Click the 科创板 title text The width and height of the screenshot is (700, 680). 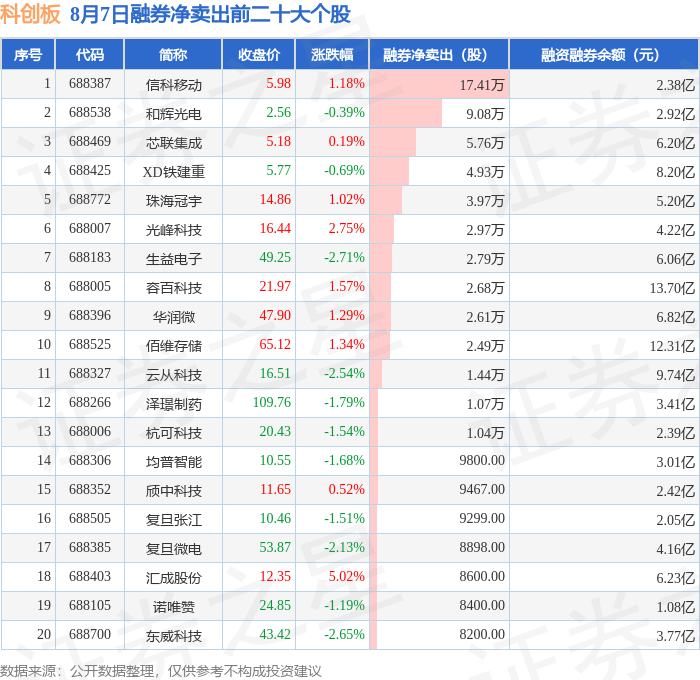click(30, 14)
